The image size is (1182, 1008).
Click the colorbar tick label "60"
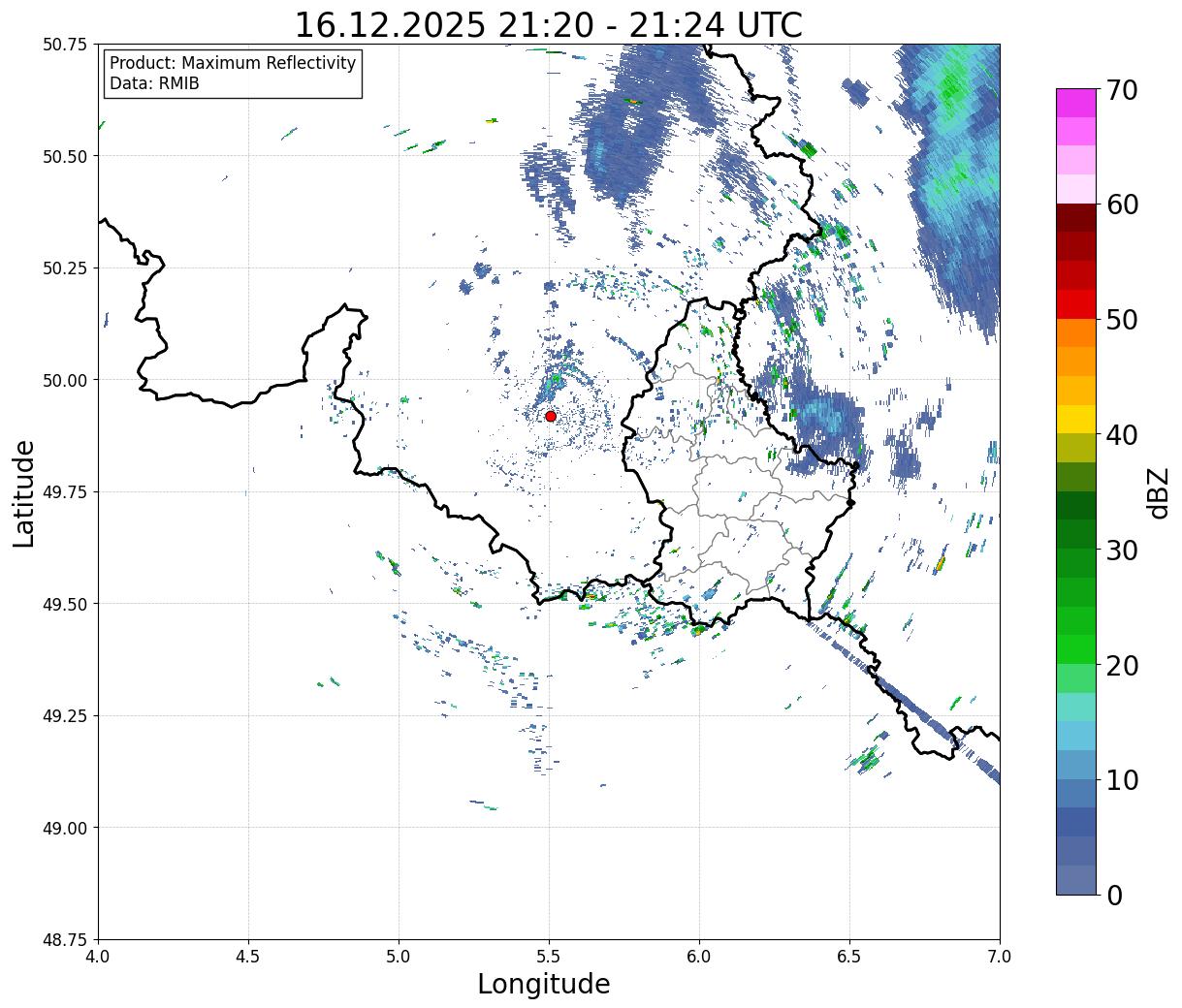click(x=1121, y=205)
